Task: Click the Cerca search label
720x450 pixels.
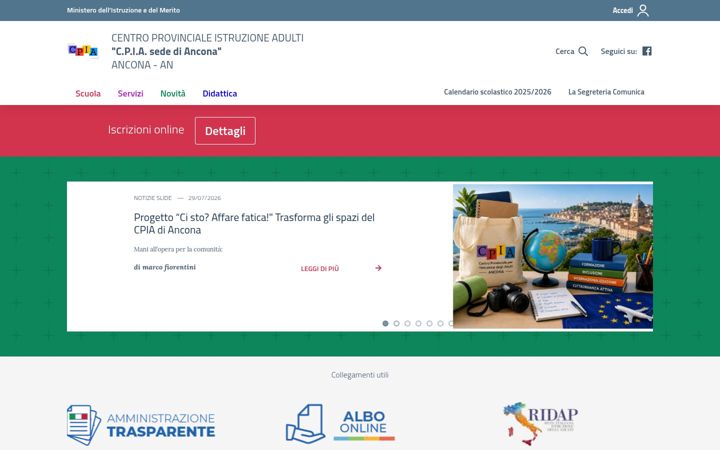Action: pyautogui.click(x=565, y=51)
